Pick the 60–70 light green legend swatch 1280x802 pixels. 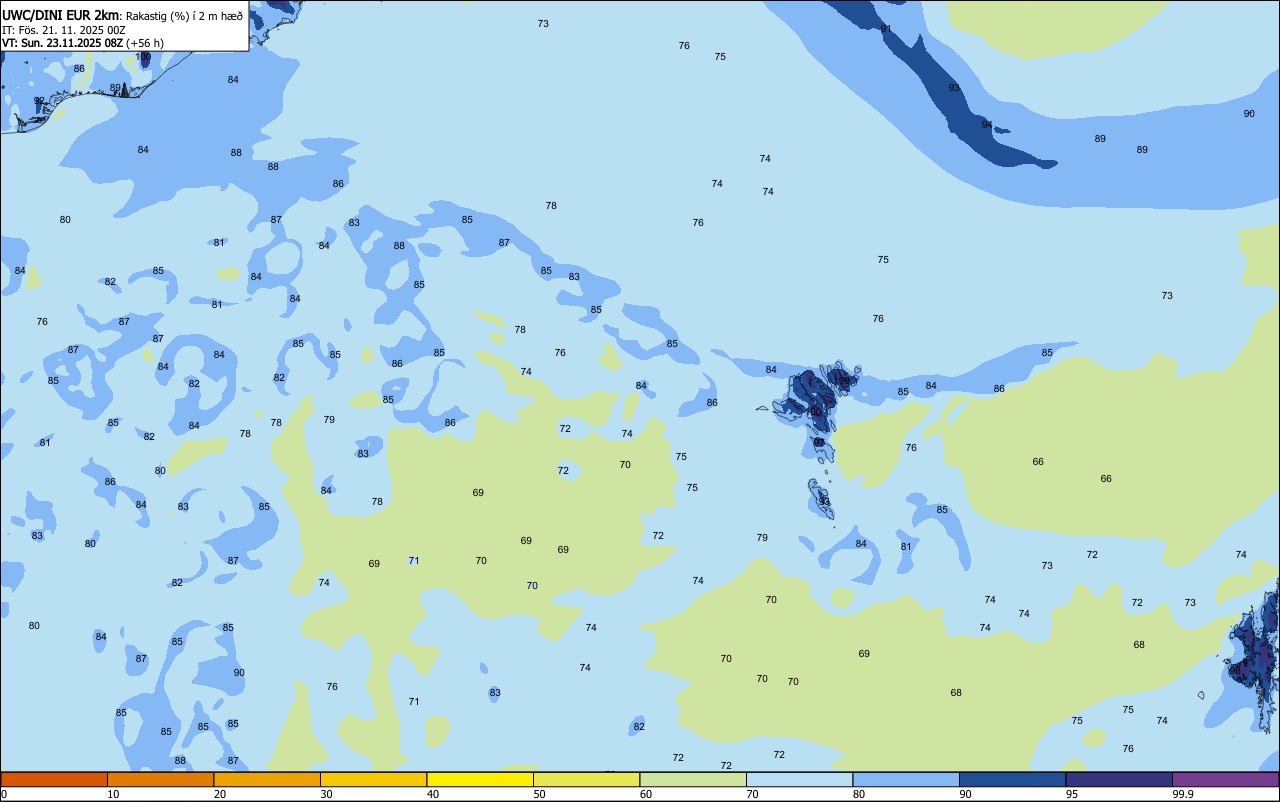pyautogui.click(x=693, y=779)
